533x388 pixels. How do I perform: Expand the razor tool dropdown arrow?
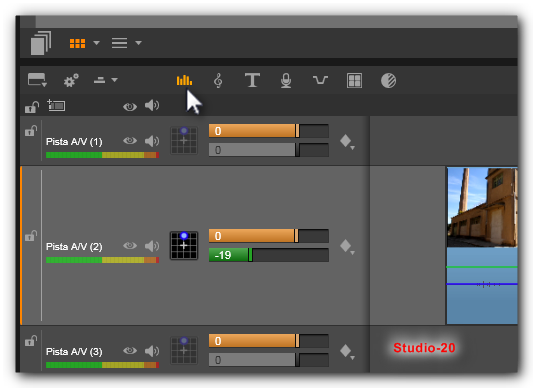tap(115, 80)
